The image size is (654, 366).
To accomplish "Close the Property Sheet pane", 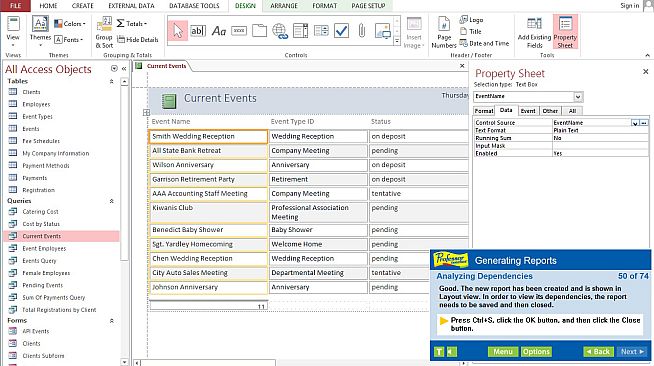I will [645, 72].
